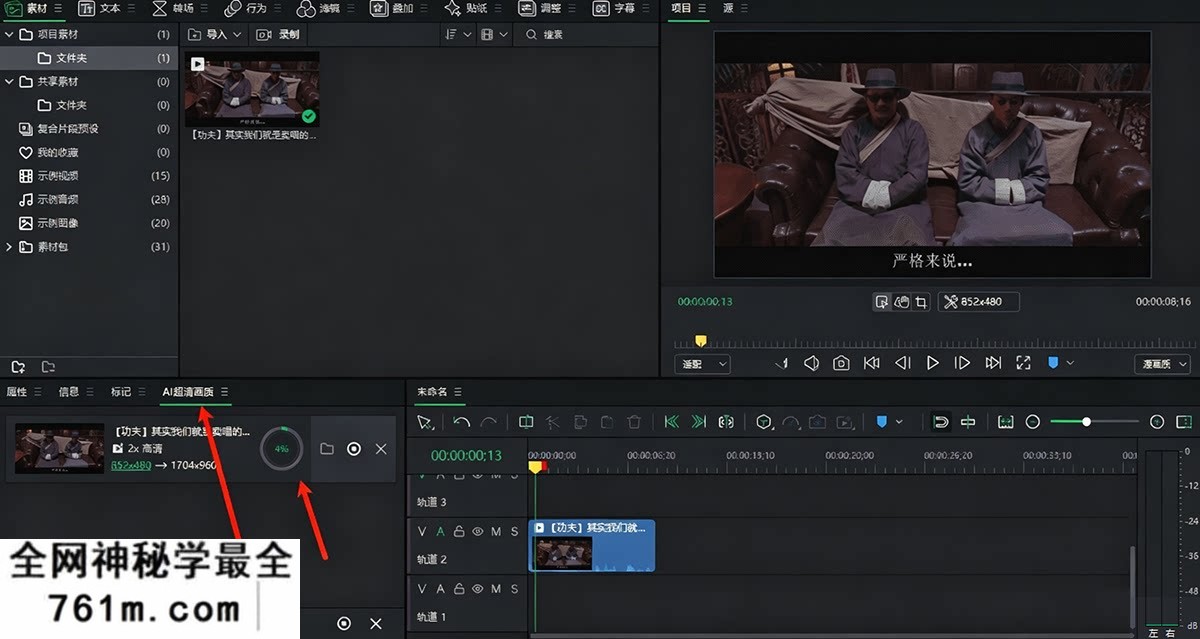Open output folder of AI upscale task
The image size is (1200, 639).
pyautogui.click(x=327, y=449)
